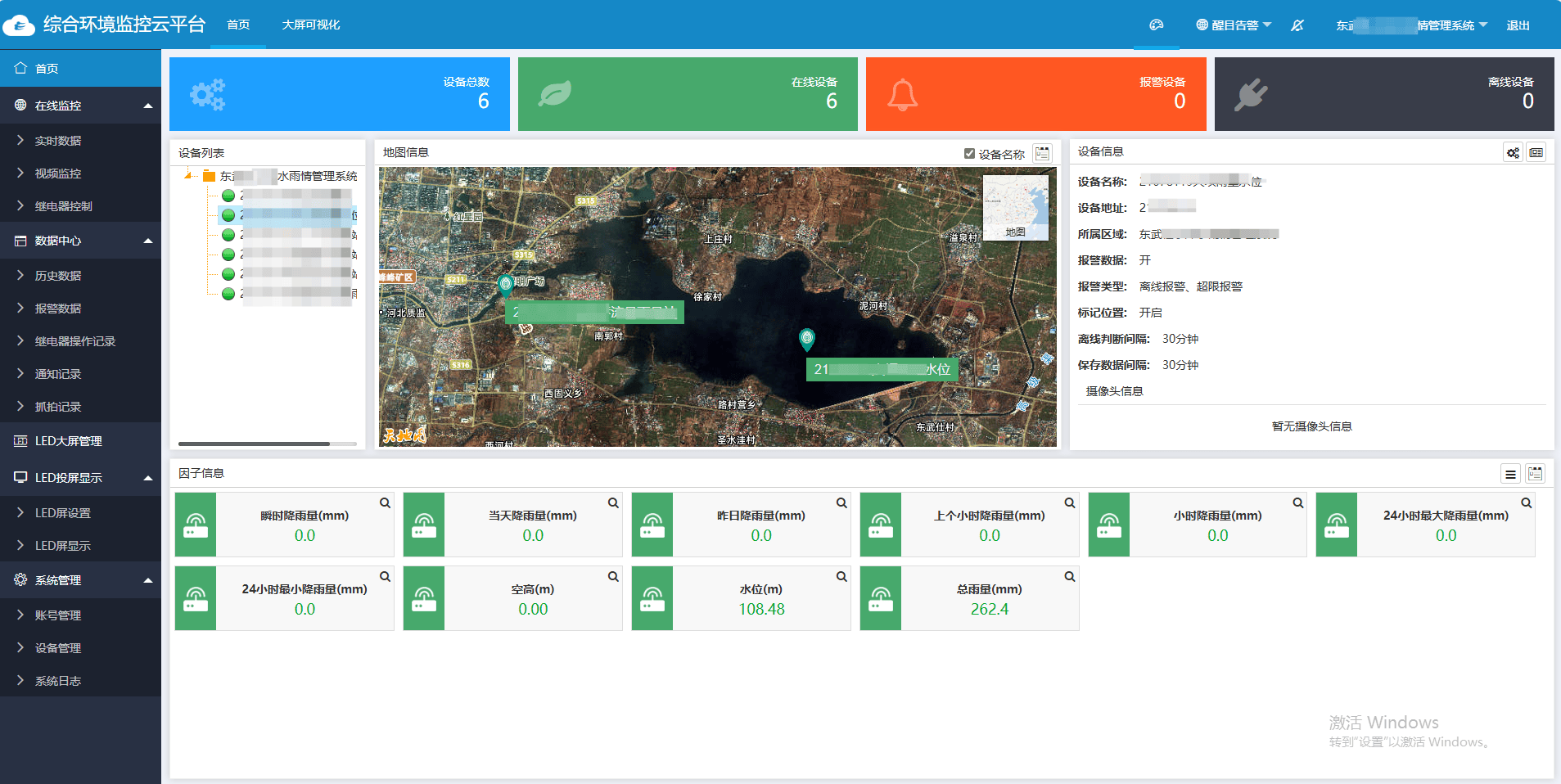Screen dimensions: 1561x784
Task: Switch to the 大屏可视化 tab
Action: [310, 25]
